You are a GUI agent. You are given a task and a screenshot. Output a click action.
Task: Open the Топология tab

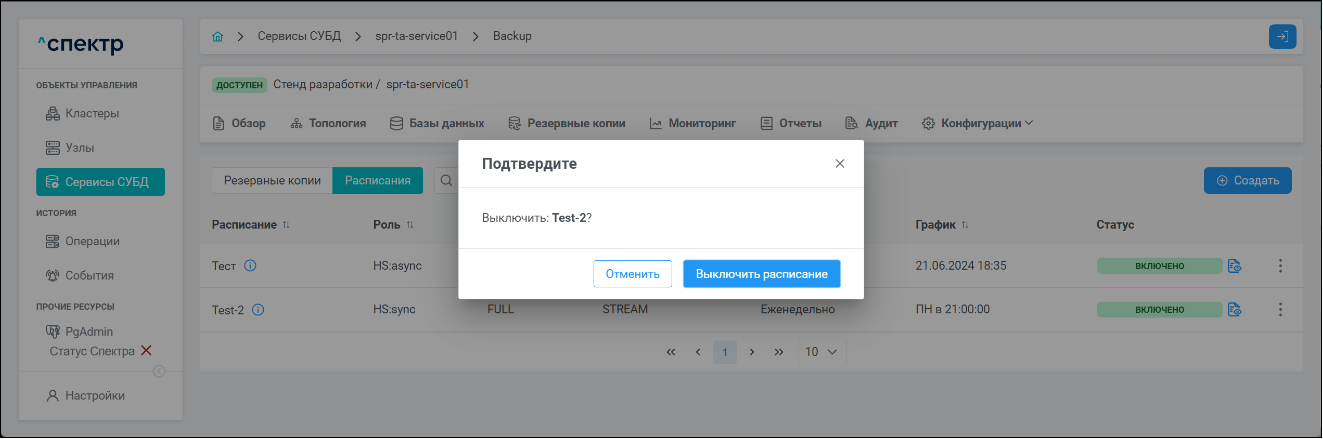[x=328, y=124]
